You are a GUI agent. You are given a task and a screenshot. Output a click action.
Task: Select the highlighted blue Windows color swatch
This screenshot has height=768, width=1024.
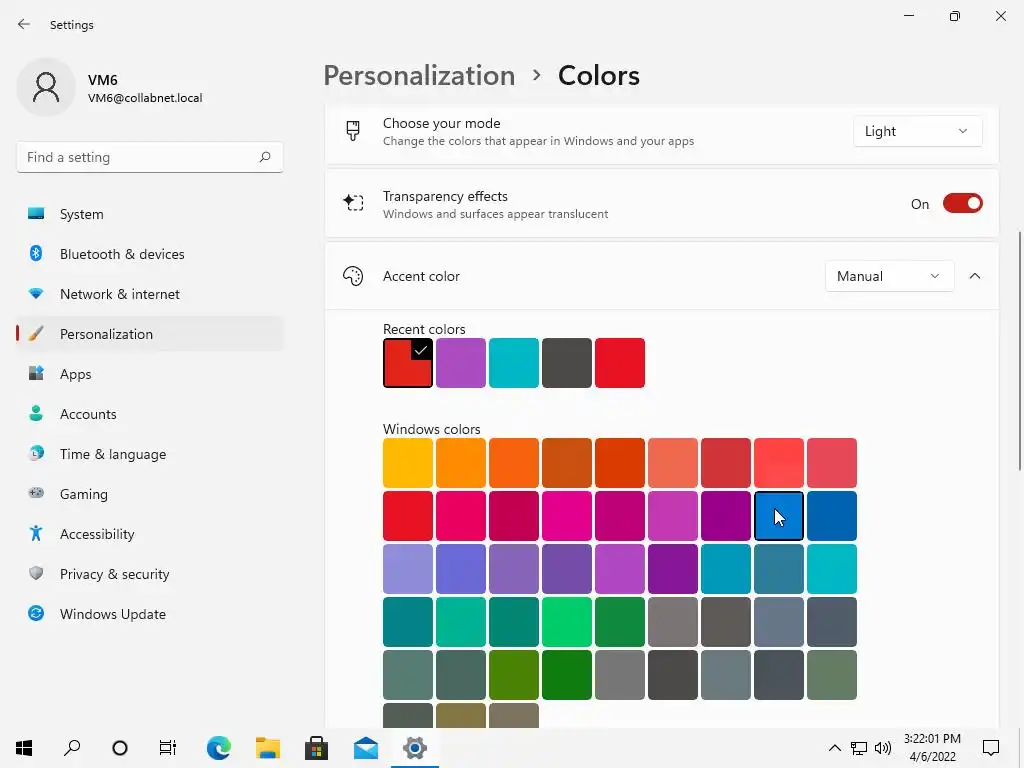tap(778, 515)
